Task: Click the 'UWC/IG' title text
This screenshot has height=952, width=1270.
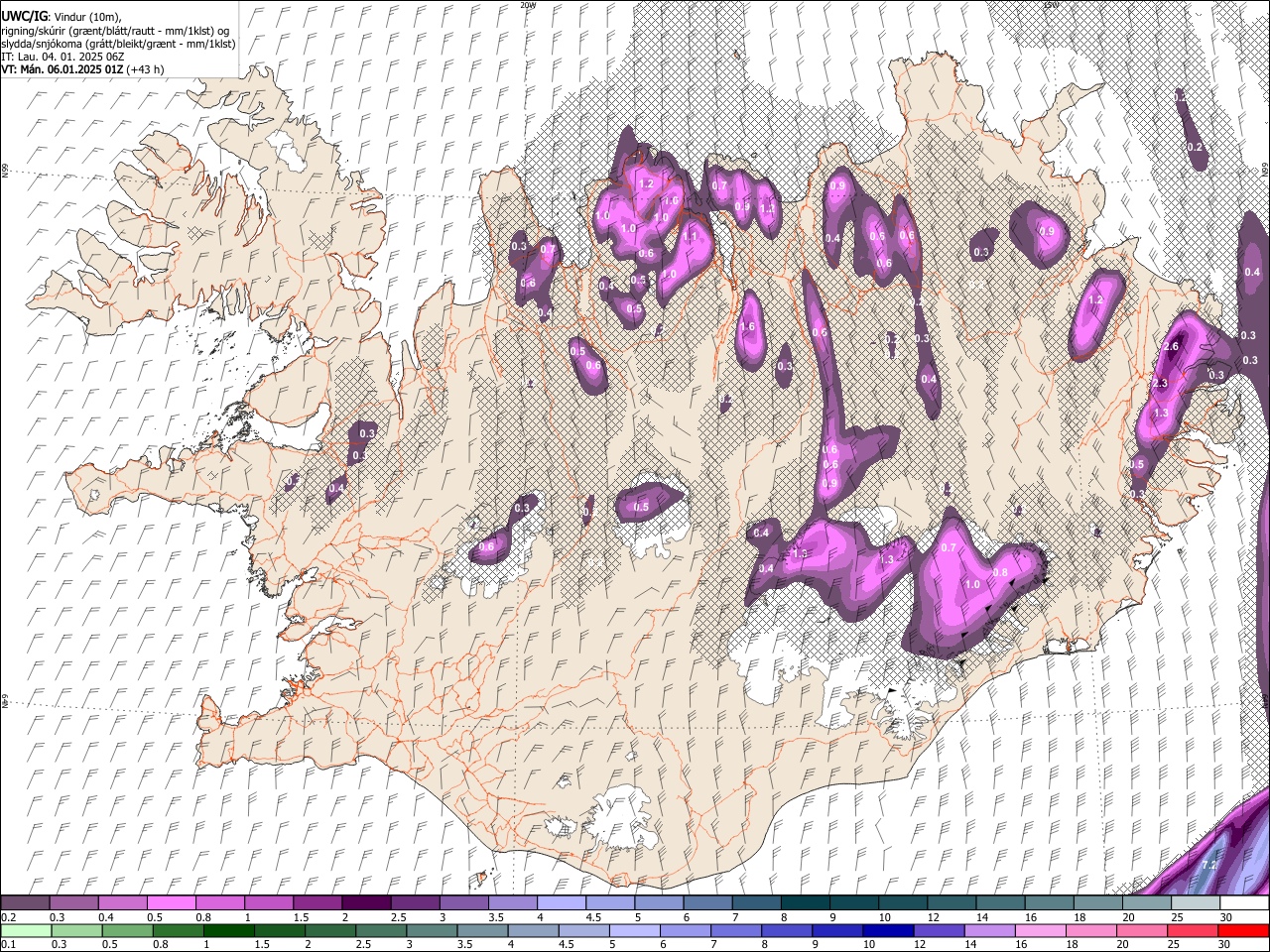Action: click(24, 15)
